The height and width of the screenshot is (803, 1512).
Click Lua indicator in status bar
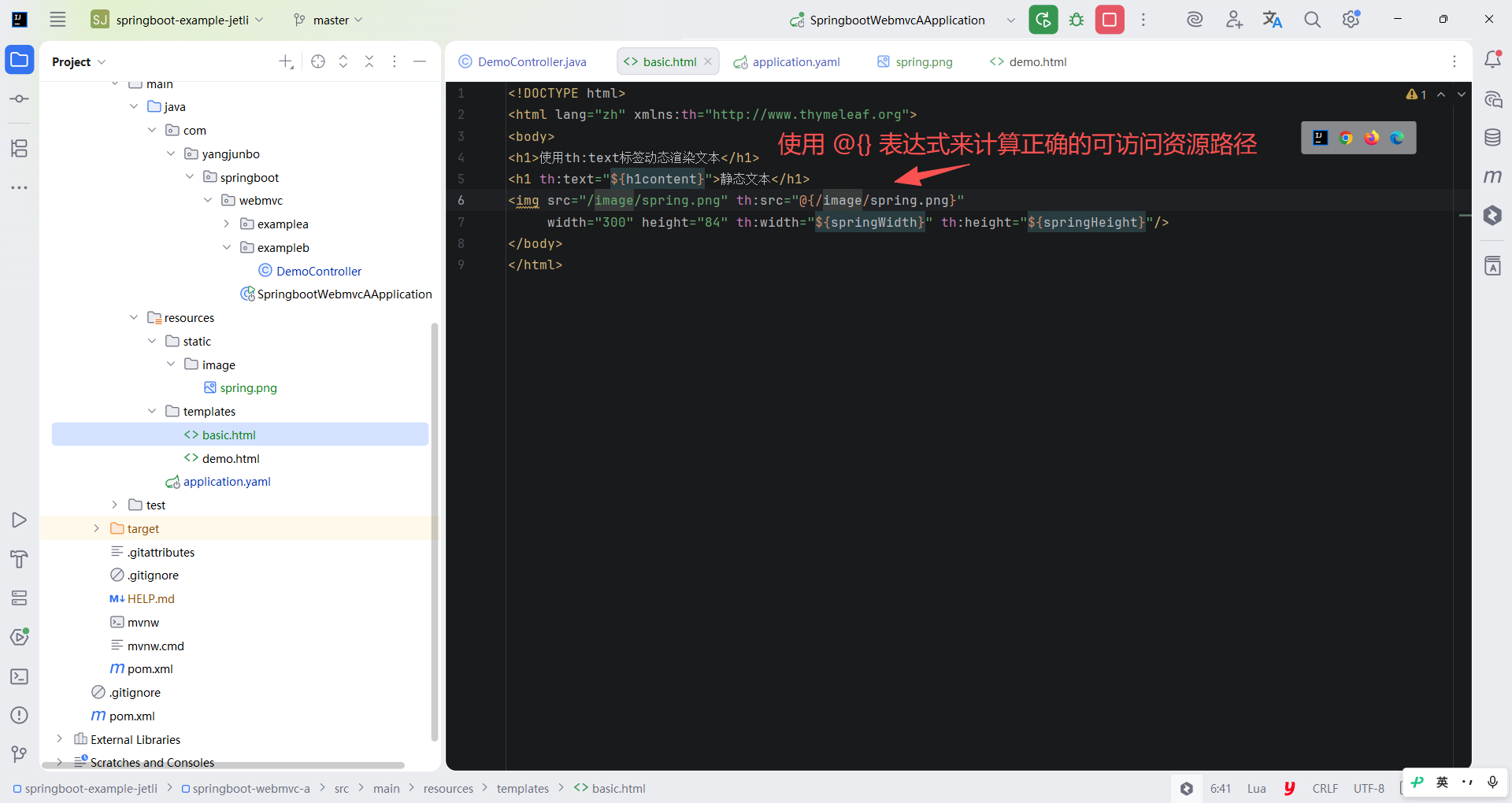[1257, 788]
